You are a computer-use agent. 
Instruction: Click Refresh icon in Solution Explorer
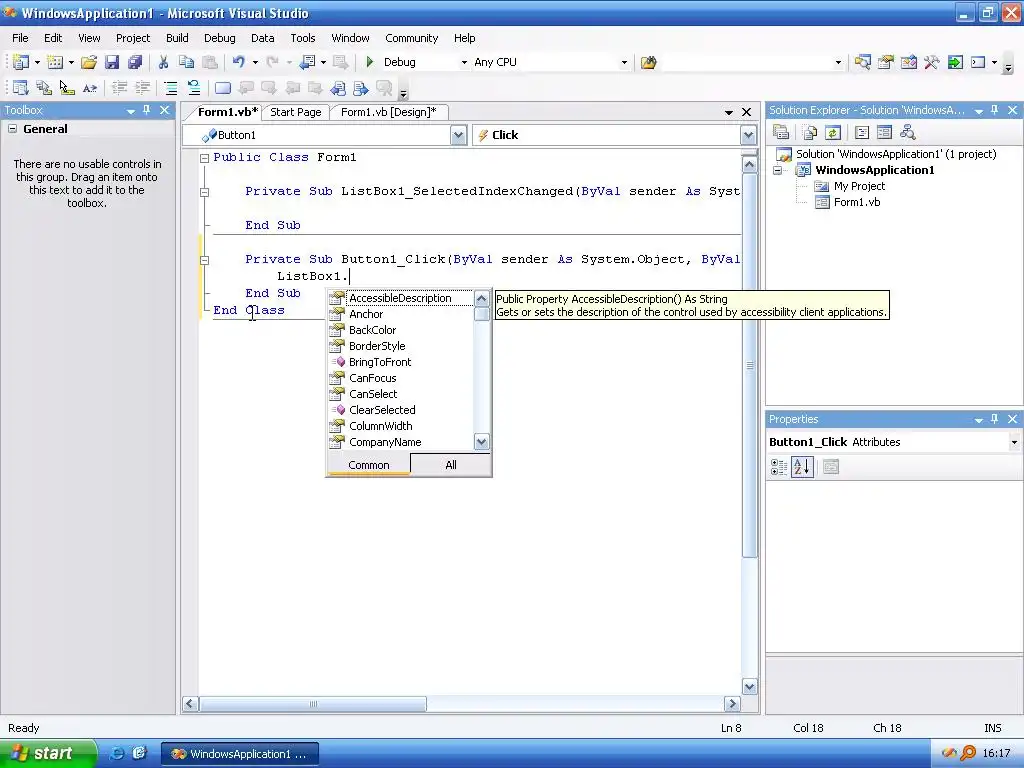[833, 133]
